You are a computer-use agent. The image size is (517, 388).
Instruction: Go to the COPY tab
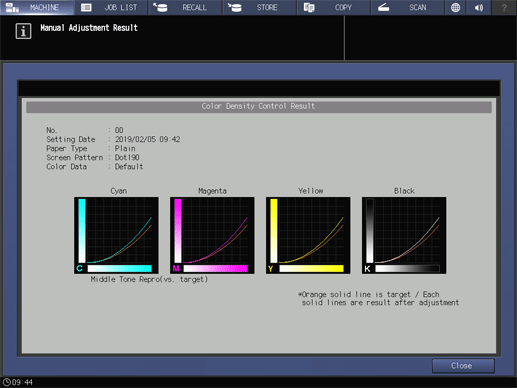click(334, 7)
